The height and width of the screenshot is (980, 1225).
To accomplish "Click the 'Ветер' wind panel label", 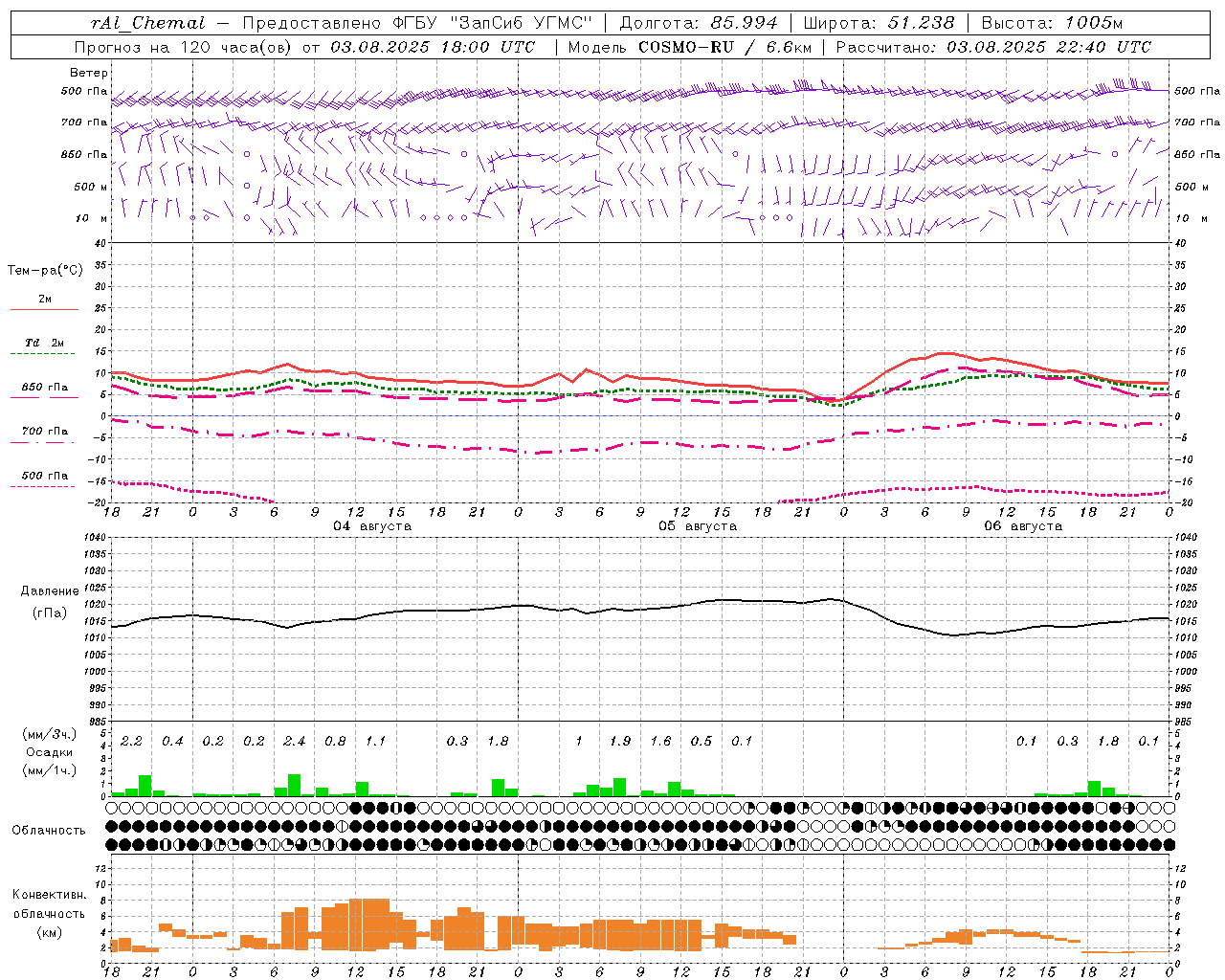I will pos(89,73).
